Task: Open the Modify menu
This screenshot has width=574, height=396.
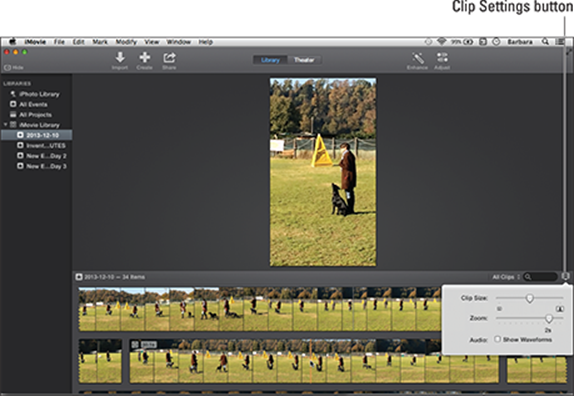Action: pyautogui.click(x=126, y=42)
